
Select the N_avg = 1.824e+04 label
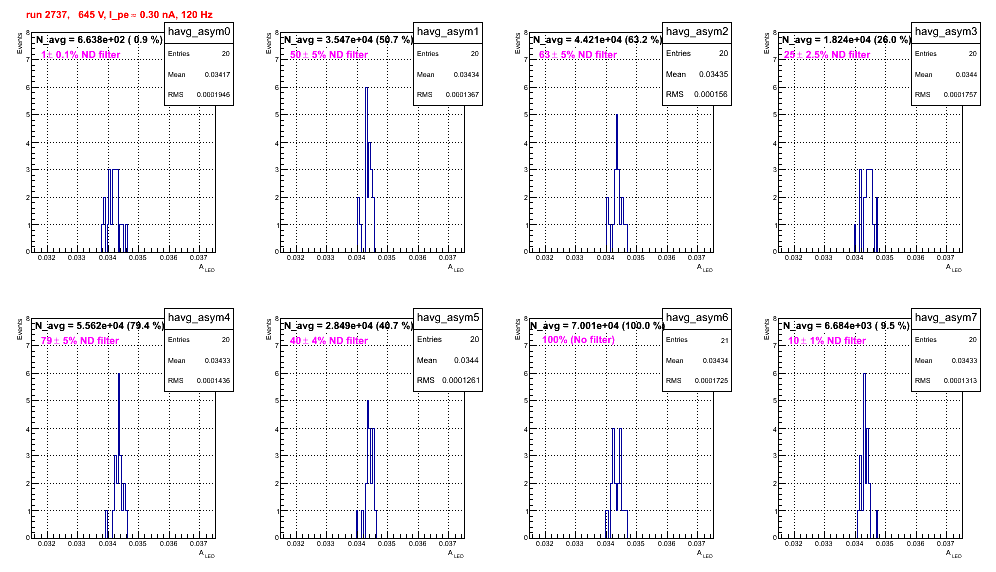click(846, 39)
